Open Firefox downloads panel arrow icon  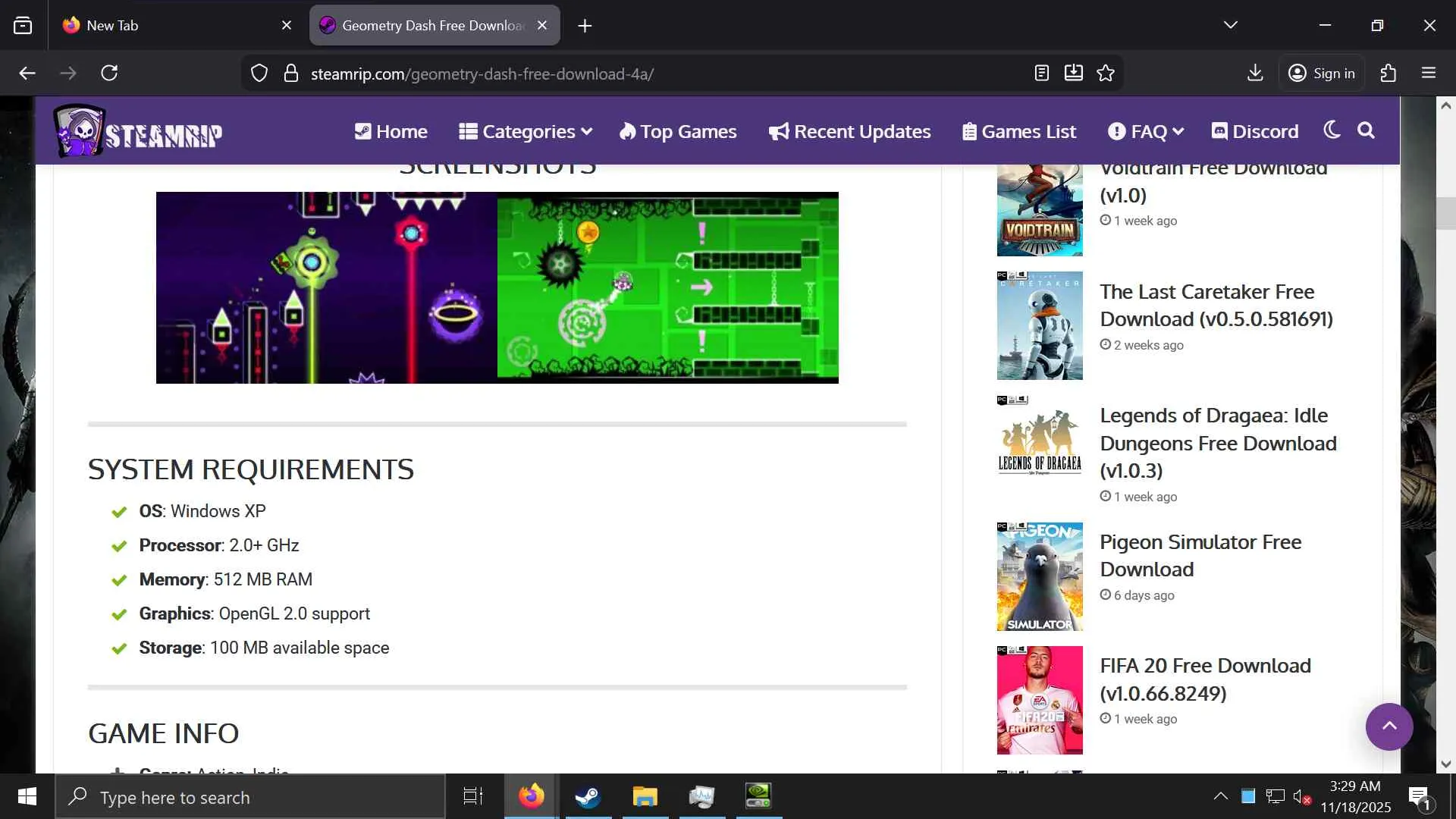click(x=1255, y=73)
